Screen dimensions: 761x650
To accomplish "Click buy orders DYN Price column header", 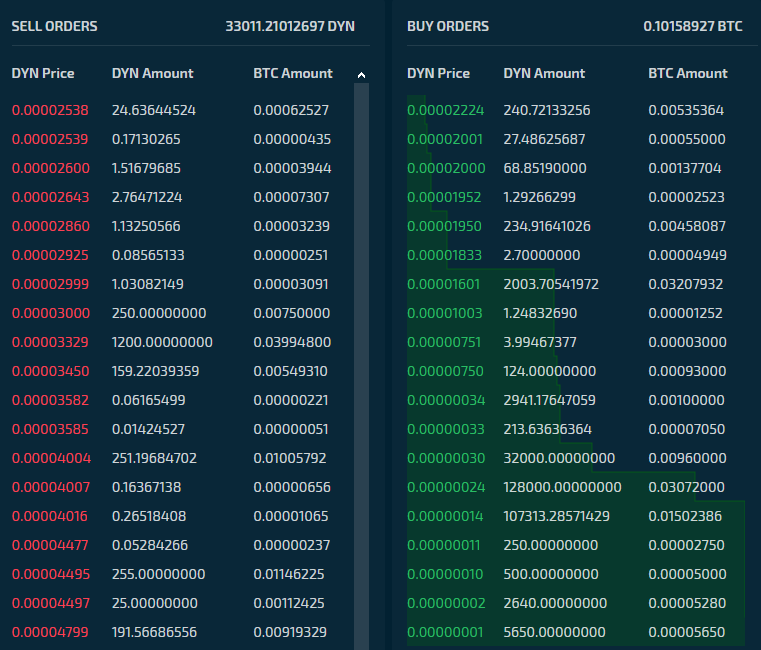I will click(438, 73).
